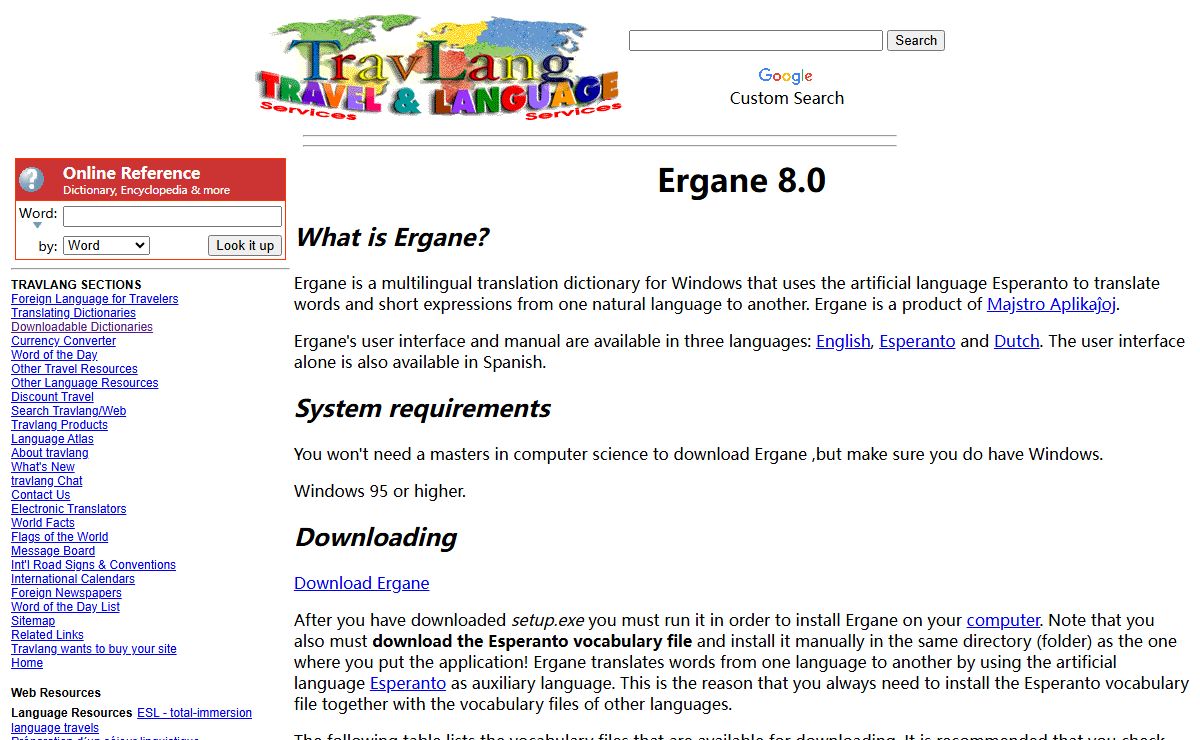Go to Downloadable Dictionaries section

[x=82, y=327]
